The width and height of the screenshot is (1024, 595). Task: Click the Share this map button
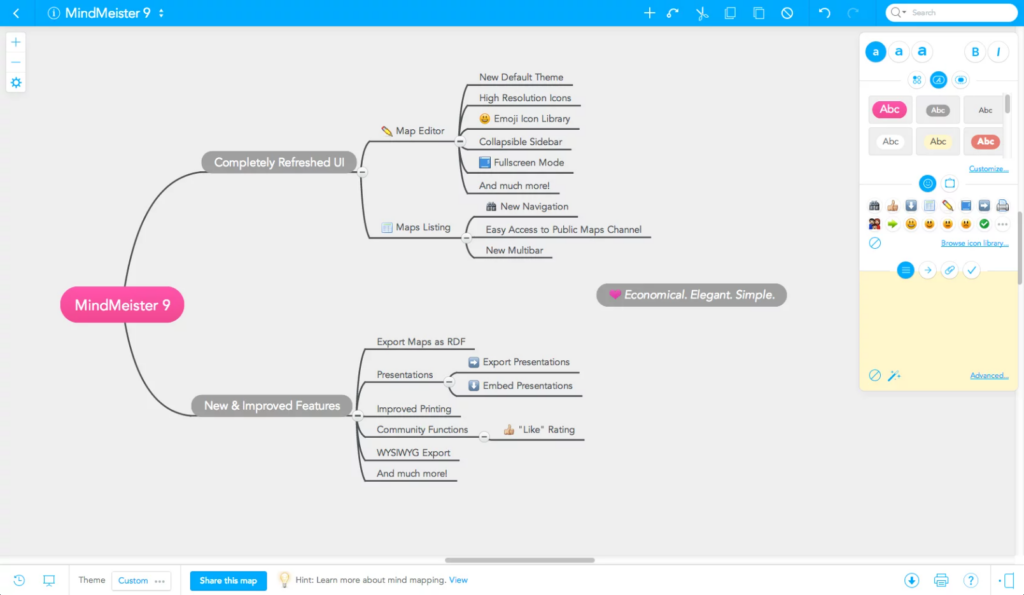point(228,580)
